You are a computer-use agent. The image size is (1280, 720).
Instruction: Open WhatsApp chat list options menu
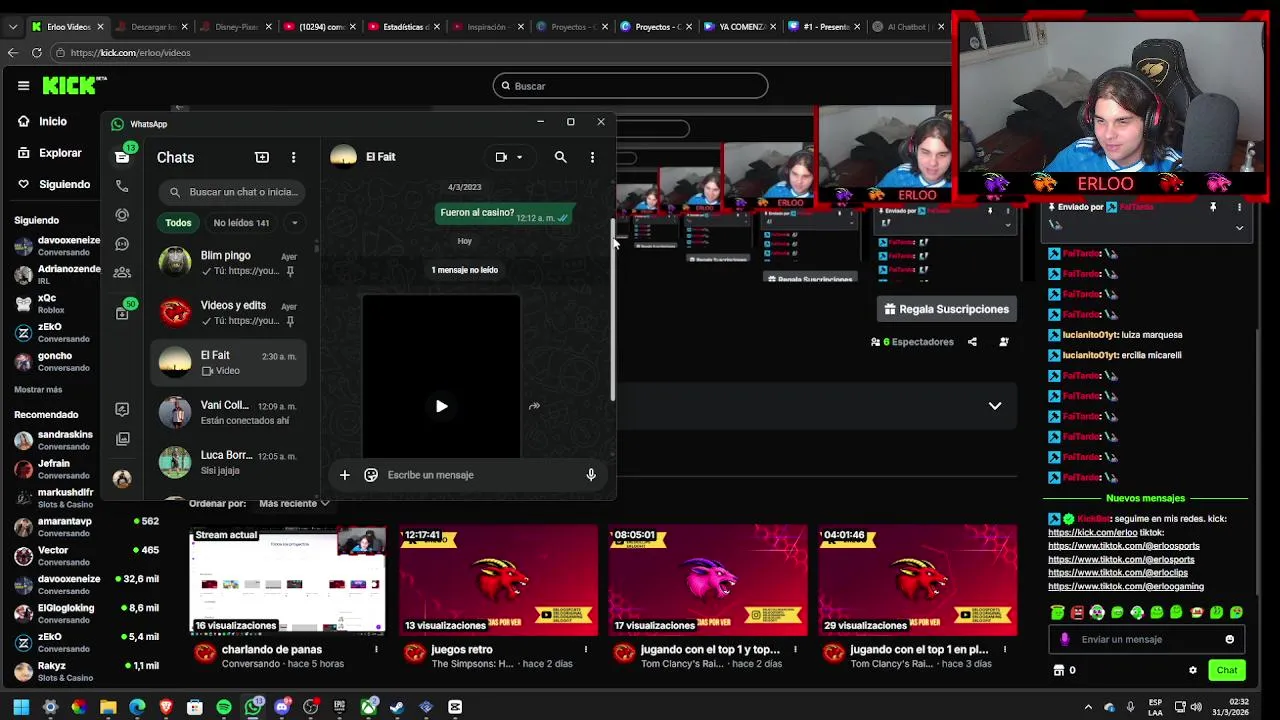tap(293, 157)
